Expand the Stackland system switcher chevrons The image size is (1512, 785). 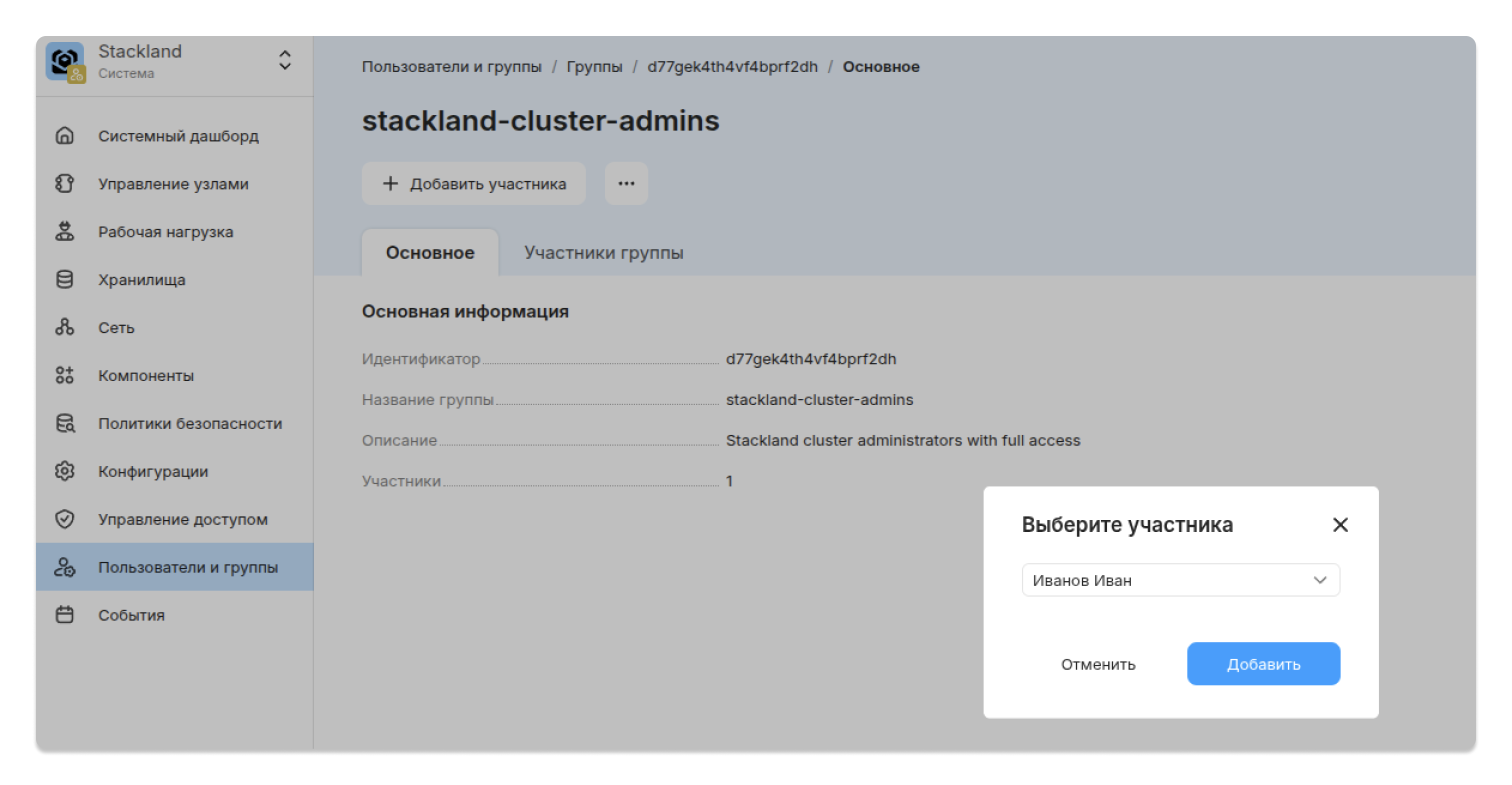[x=284, y=60]
